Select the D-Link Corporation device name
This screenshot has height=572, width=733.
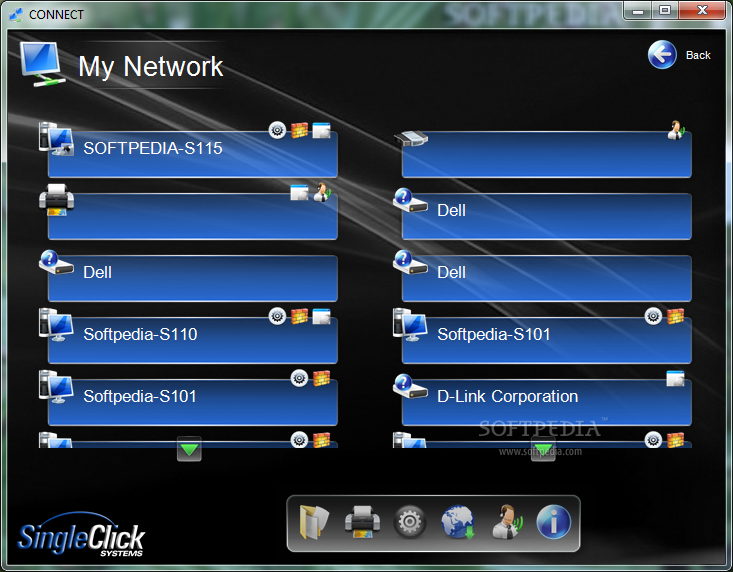point(508,396)
